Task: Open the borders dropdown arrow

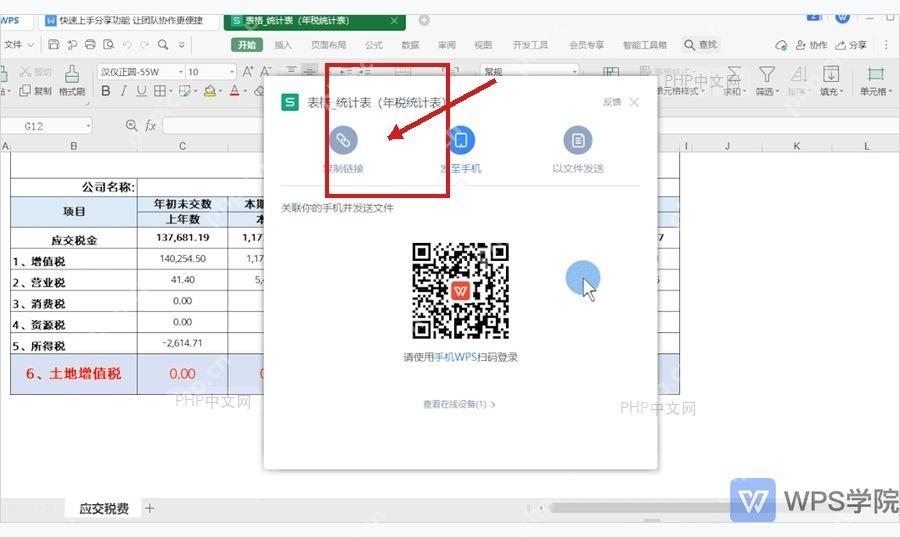Action: coord(170,91)
